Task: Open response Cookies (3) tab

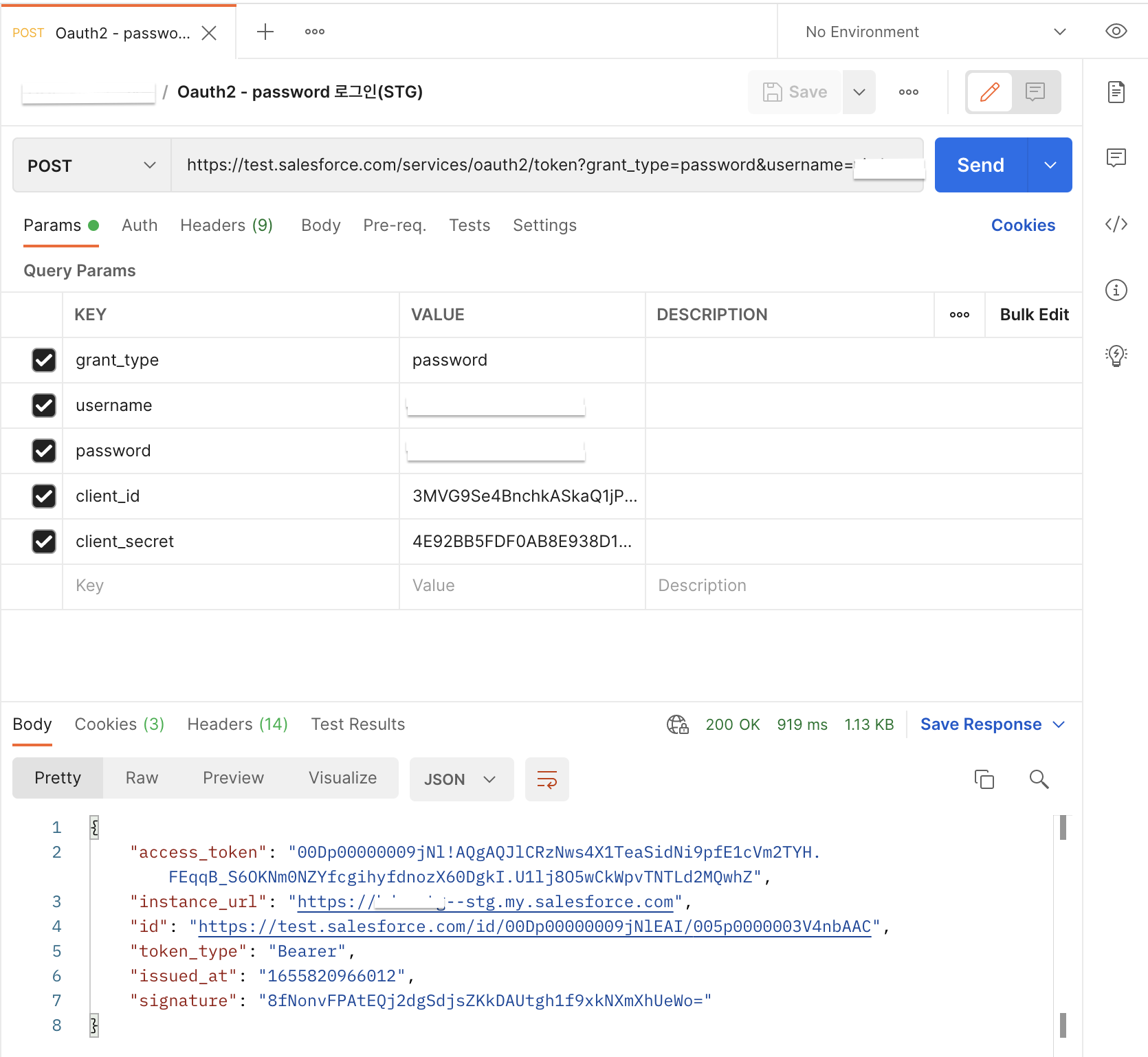Action: click(x=120, y=724)
